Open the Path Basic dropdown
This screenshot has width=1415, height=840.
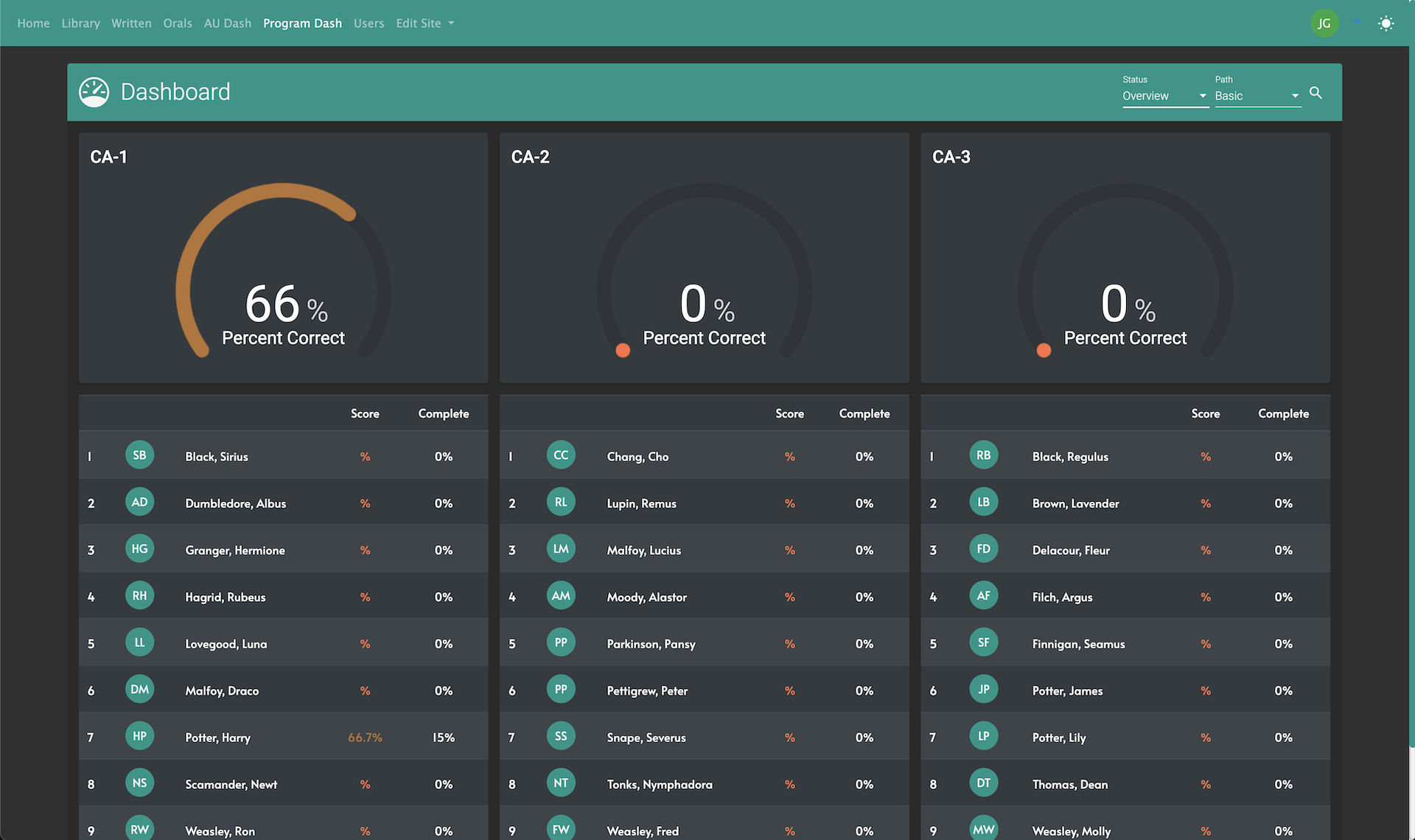point(1257,96)
